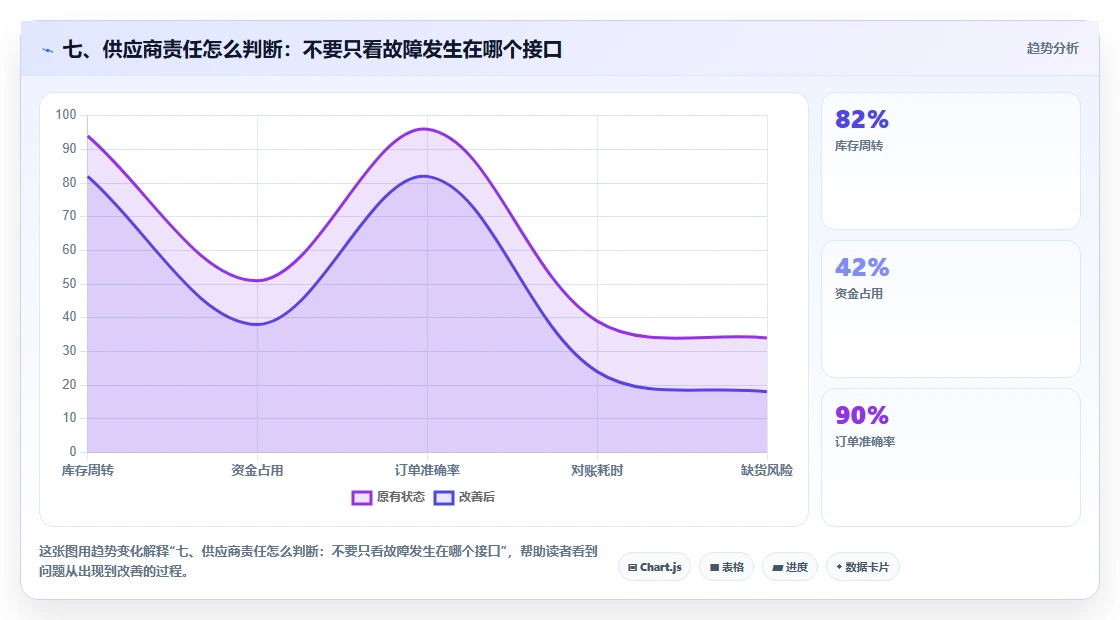Select the 表格 tag chip
The image size is (1120, 620).
pyautogui.click(x=726, y=567)
